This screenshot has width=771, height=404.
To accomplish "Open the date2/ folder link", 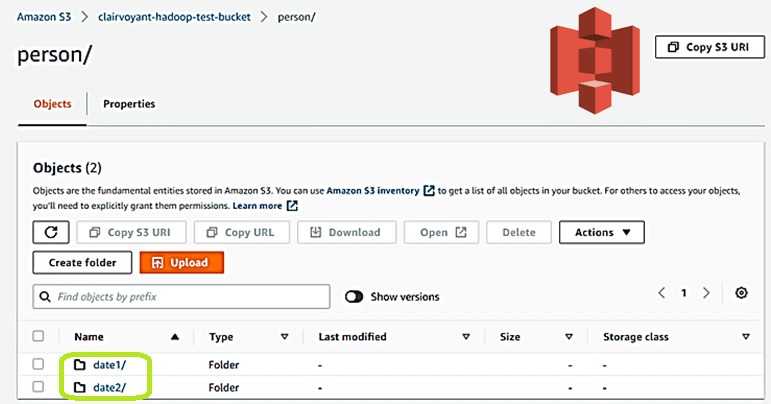I will 109,387.
